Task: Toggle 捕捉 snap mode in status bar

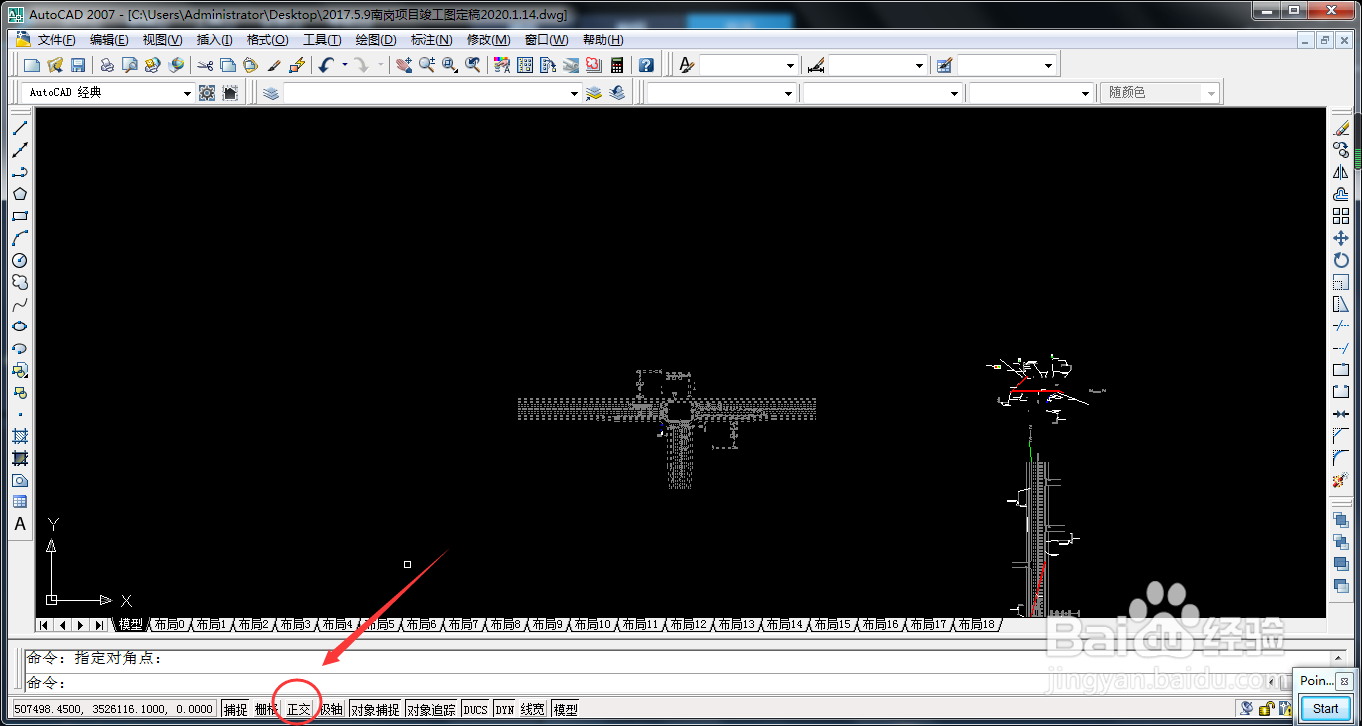Action: pos(236,709)
